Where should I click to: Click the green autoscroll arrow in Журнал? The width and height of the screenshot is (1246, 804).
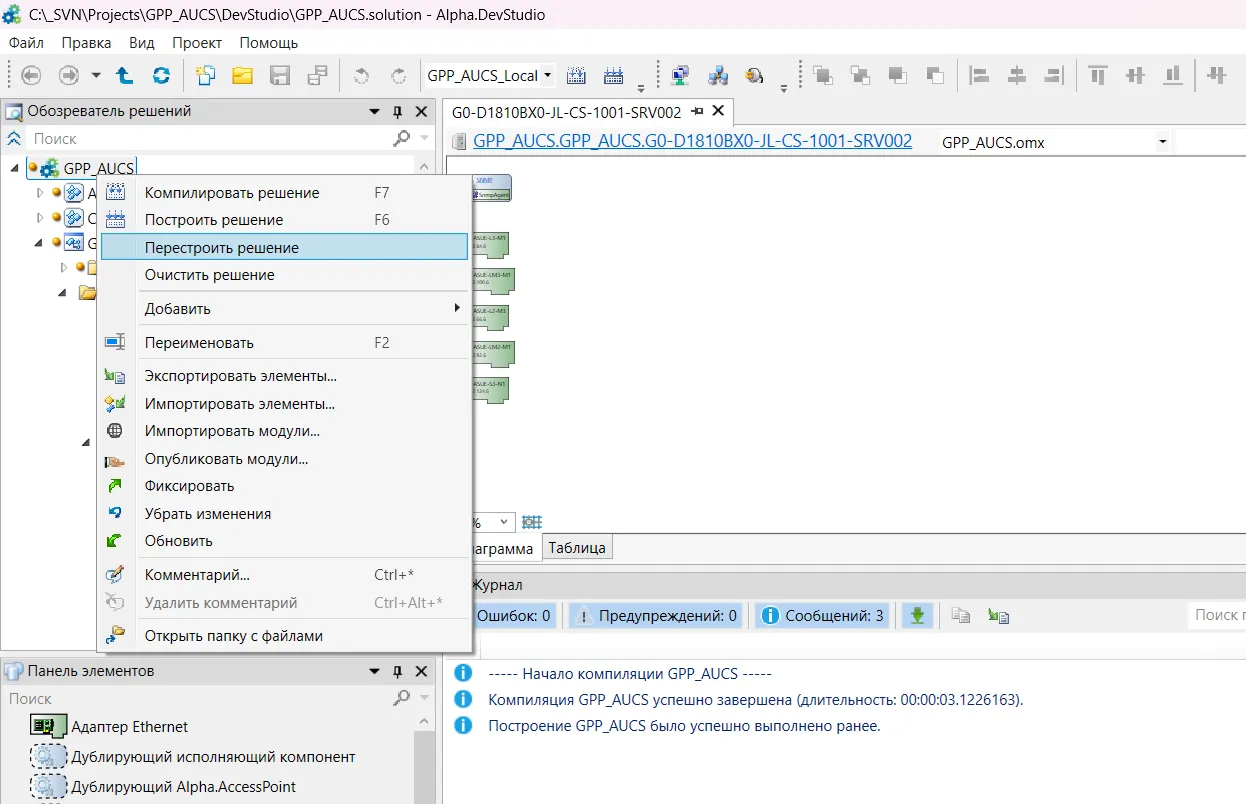click(916, 616)
